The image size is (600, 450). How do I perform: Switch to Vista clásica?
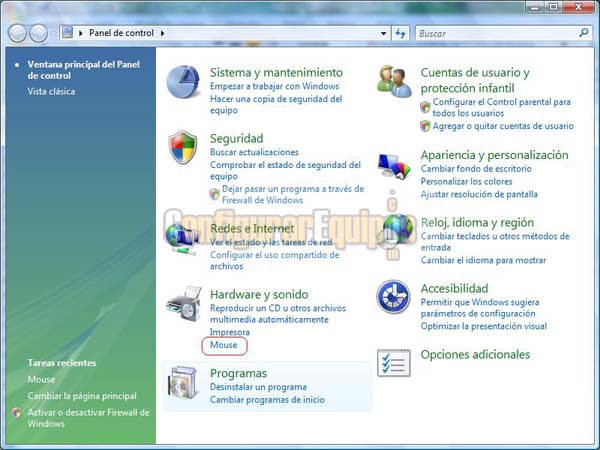[x=51, y=91]
